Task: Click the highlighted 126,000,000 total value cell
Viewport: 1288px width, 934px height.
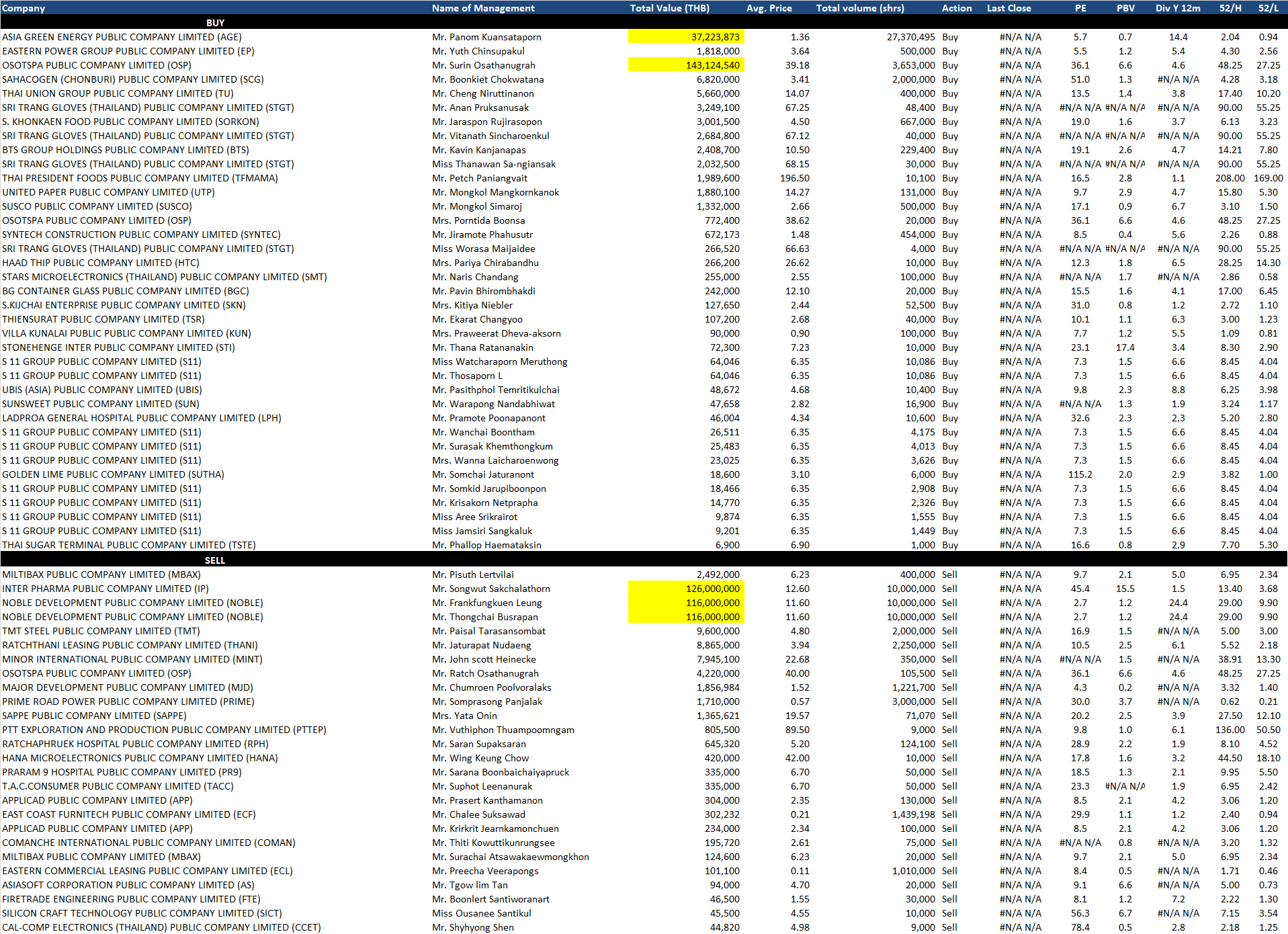Action: tap(687, 589)
